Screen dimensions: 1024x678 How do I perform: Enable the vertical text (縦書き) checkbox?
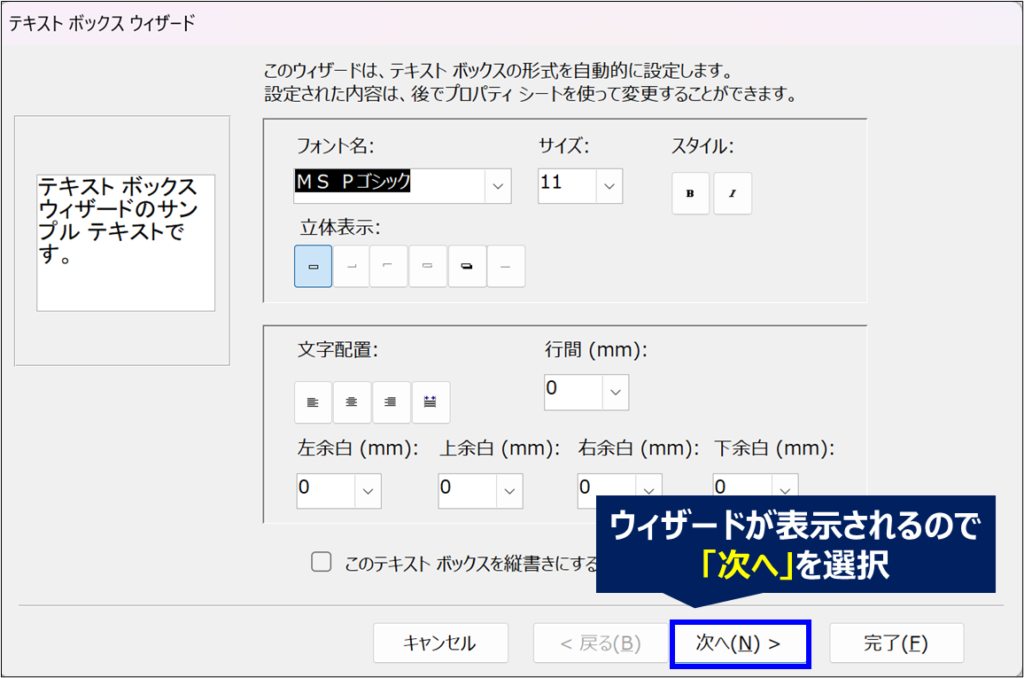321,562
